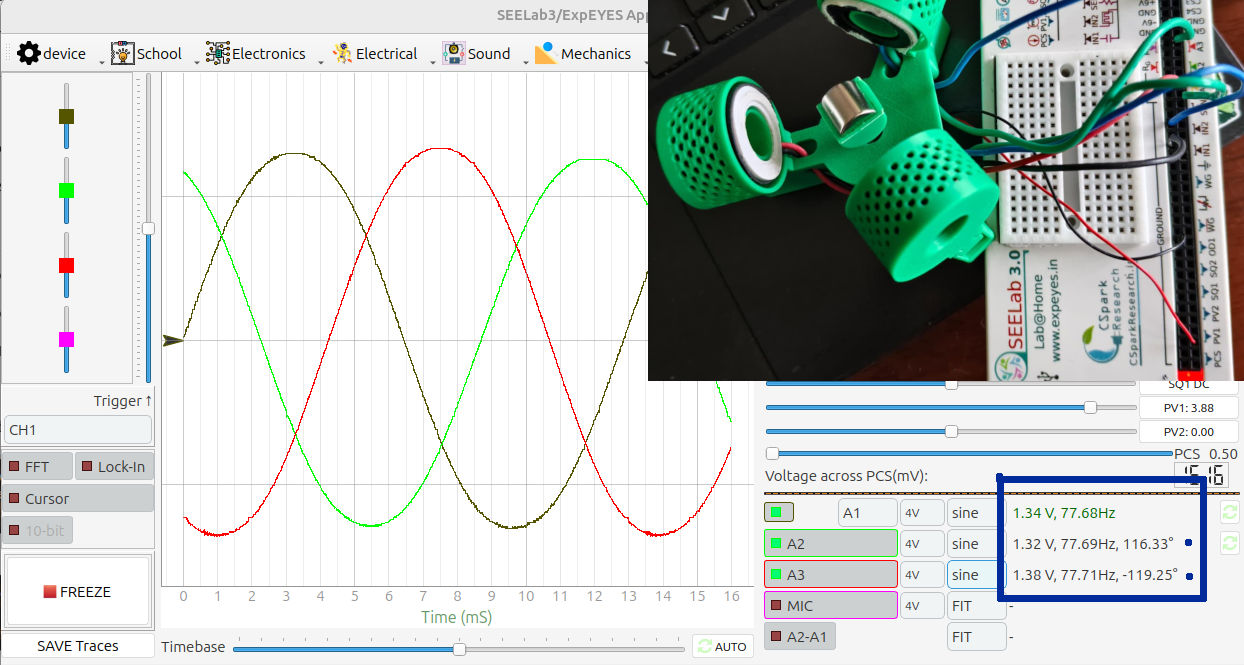Click the refresh icon in A2 row

[1229, 543]
